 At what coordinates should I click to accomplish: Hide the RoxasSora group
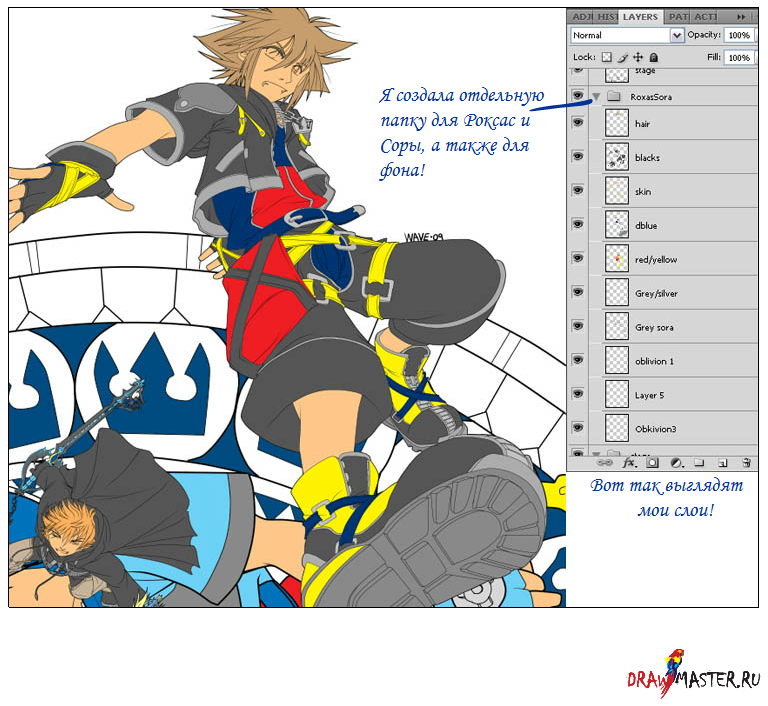click(578, 96)
